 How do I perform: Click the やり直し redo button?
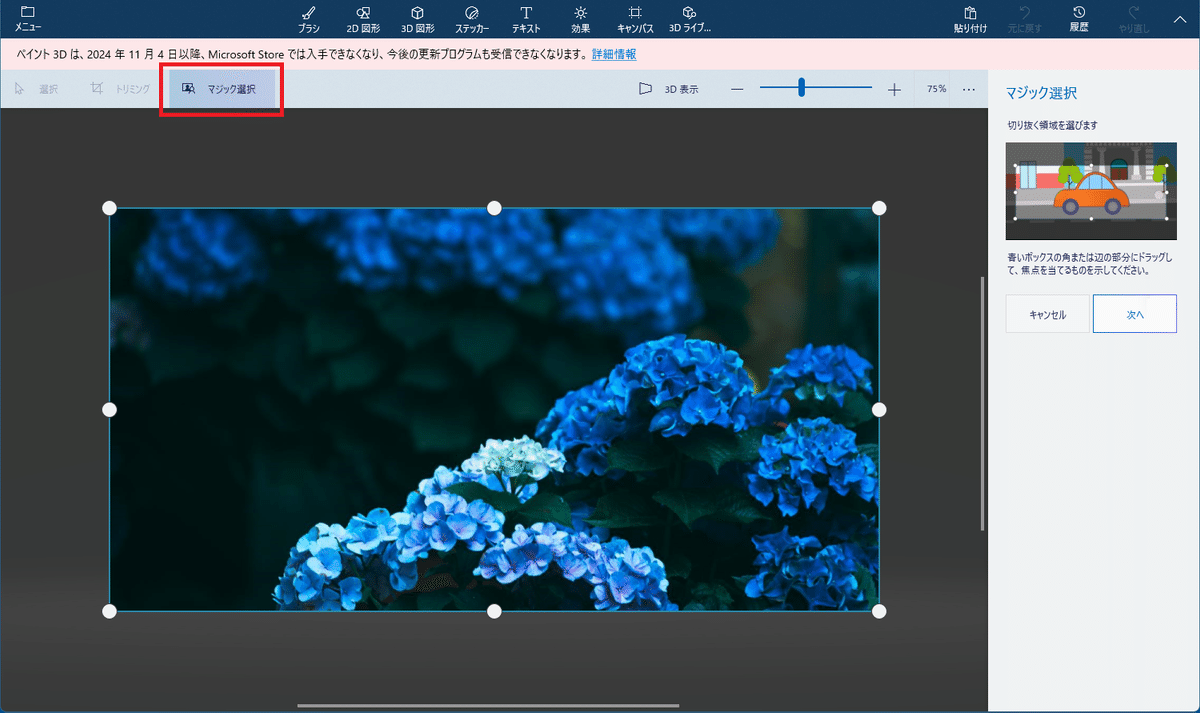pos(1134,18)
